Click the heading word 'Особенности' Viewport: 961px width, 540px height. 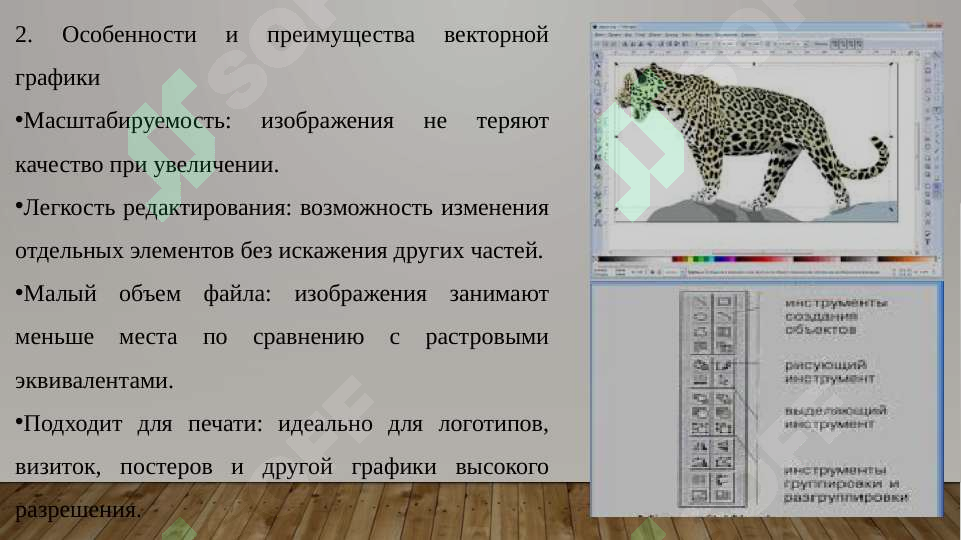click(129, 35)
